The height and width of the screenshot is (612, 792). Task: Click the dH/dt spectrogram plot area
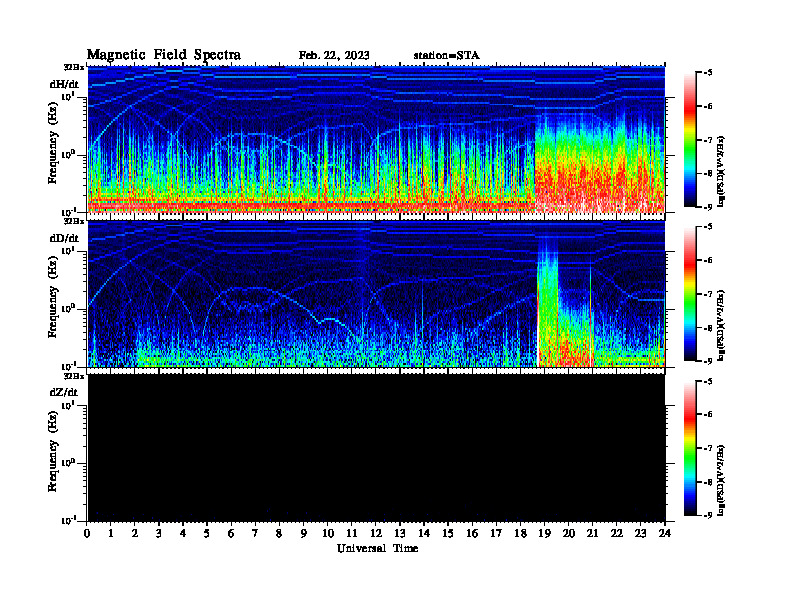[376, 139]
